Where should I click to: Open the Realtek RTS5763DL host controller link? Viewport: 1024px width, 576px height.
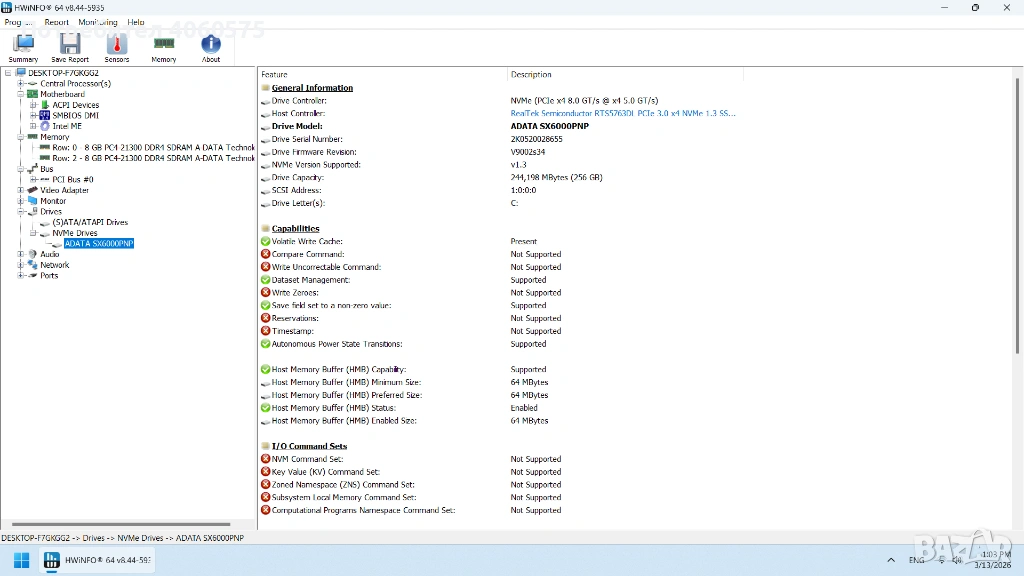click(622, 114)
